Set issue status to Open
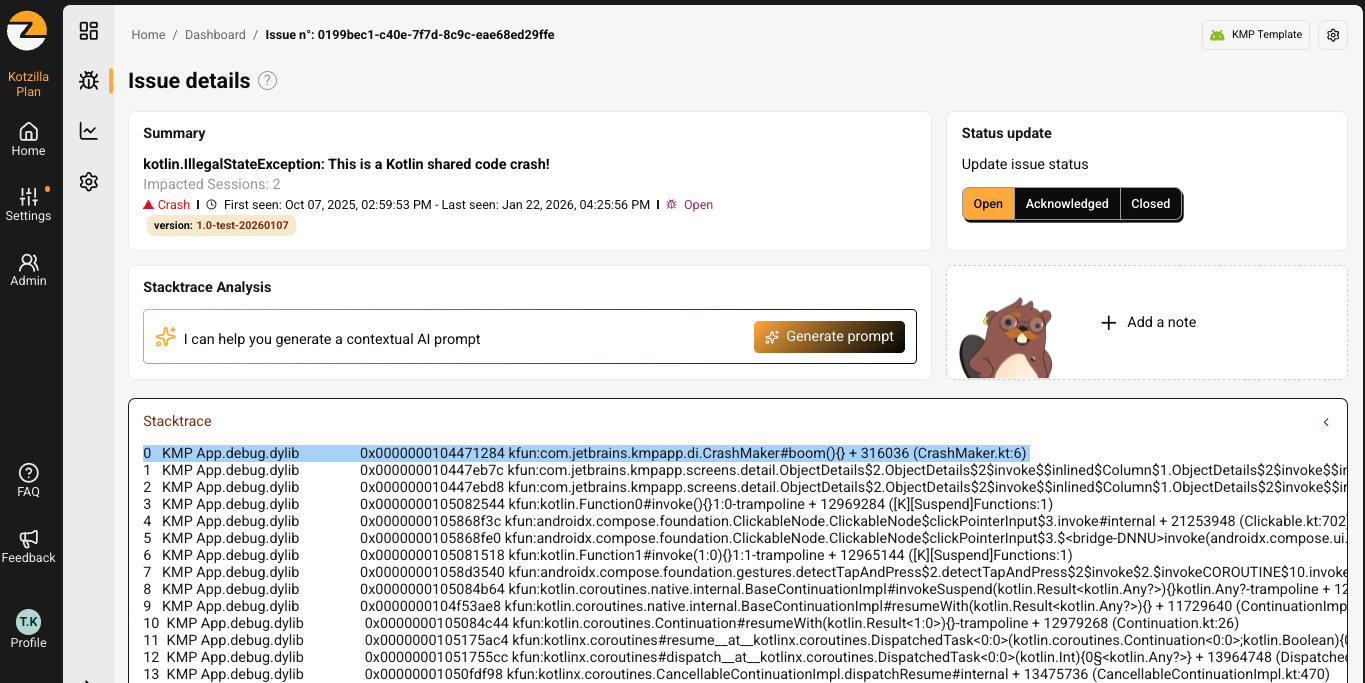 [988, 204]
